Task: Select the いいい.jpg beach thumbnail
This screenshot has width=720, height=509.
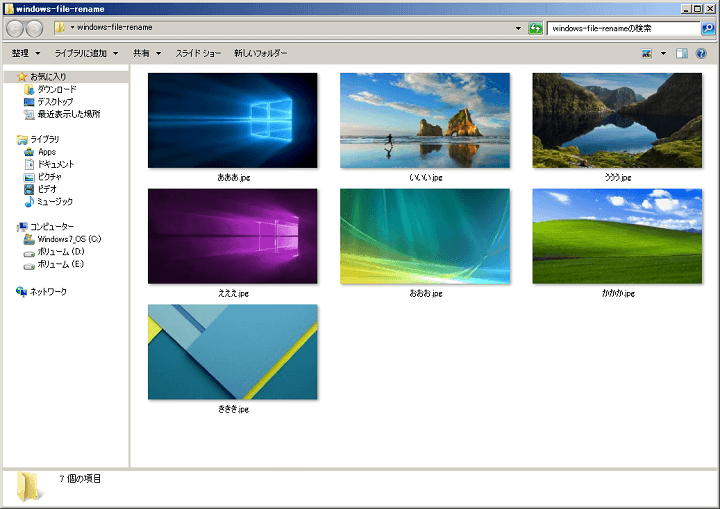Action: point(425,120)
